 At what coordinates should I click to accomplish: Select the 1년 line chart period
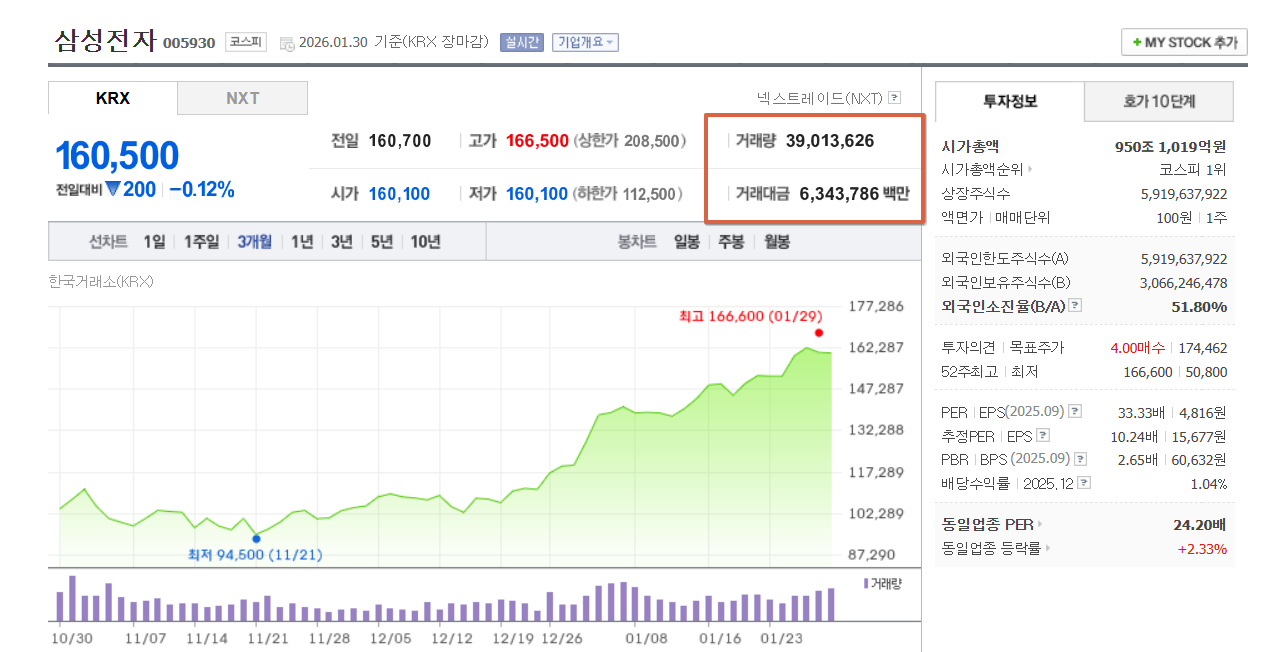click(x=302, y=241)
